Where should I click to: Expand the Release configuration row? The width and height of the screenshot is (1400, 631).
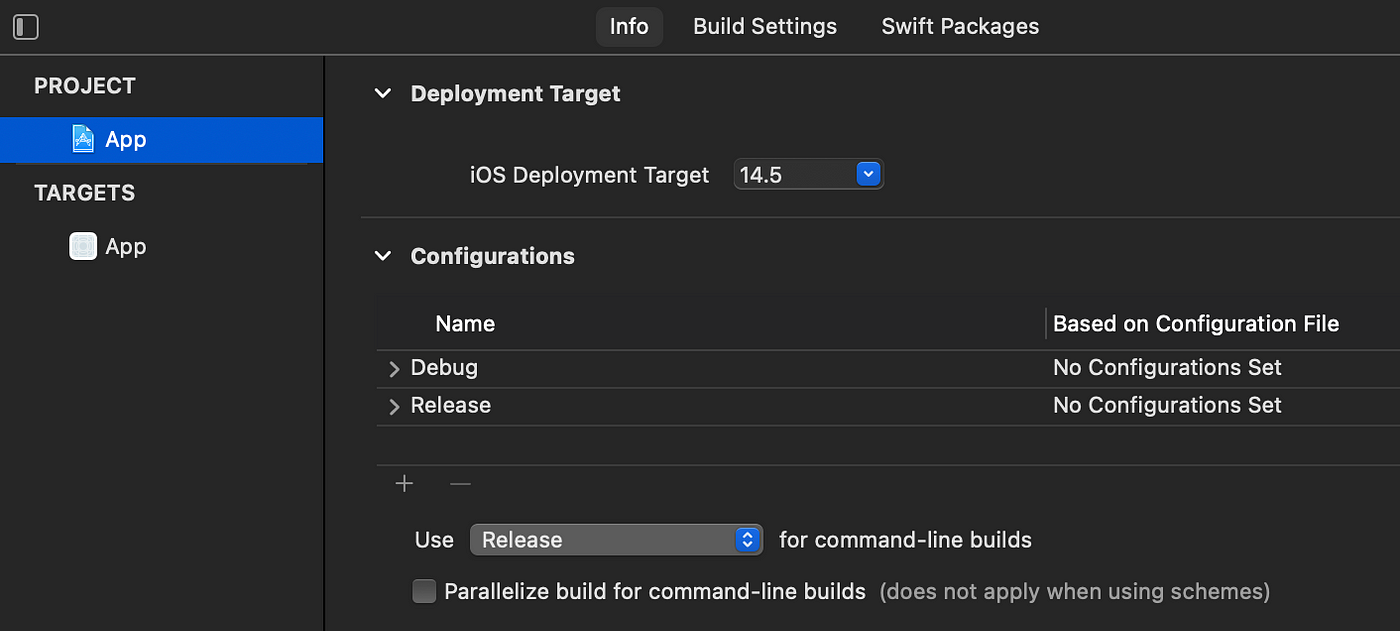[x=394, y=407]
